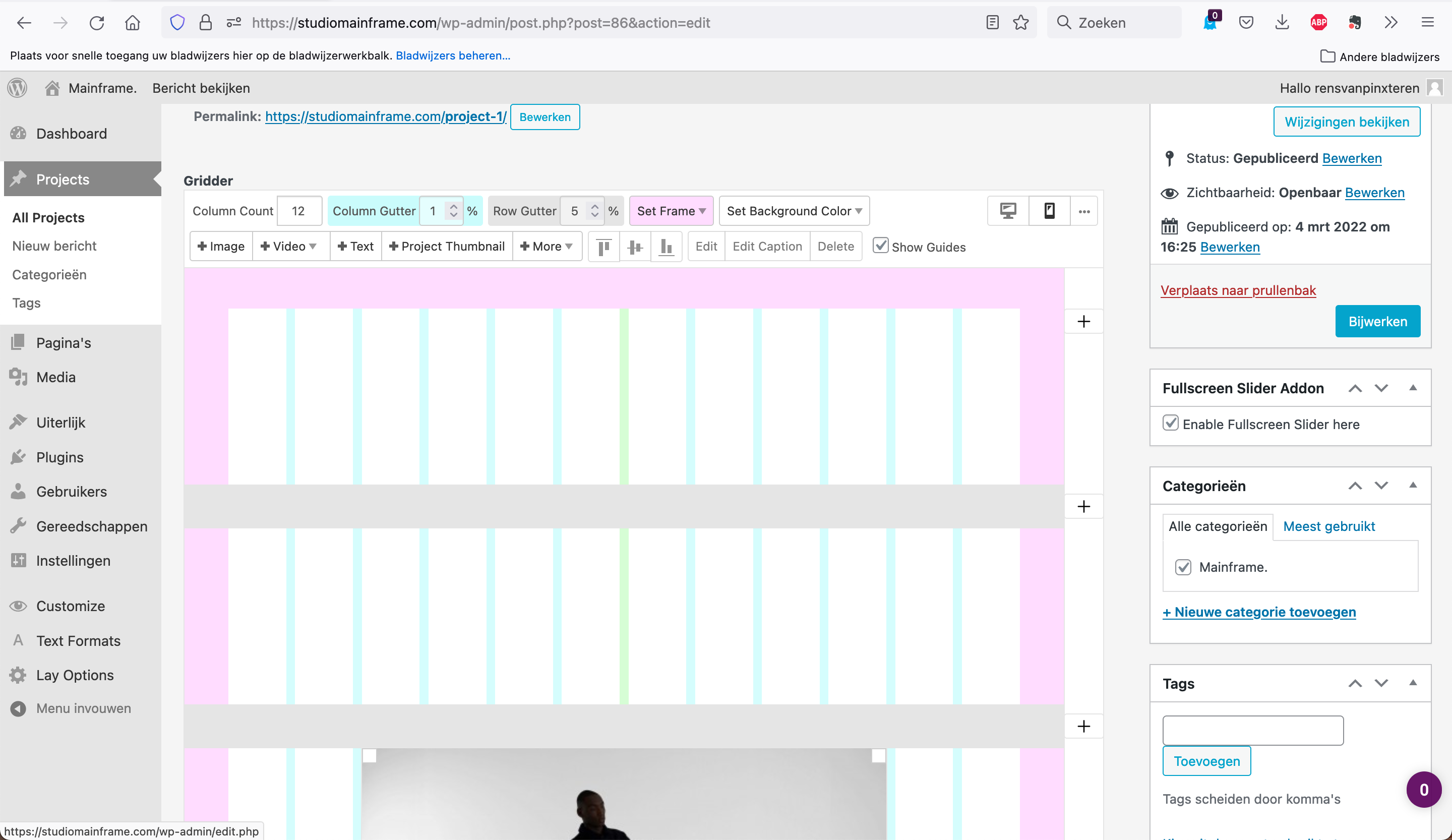This screenshot has height=840, width=1452.
Task: Toggle the Show Guides checkbox
Action: (880, 246)
